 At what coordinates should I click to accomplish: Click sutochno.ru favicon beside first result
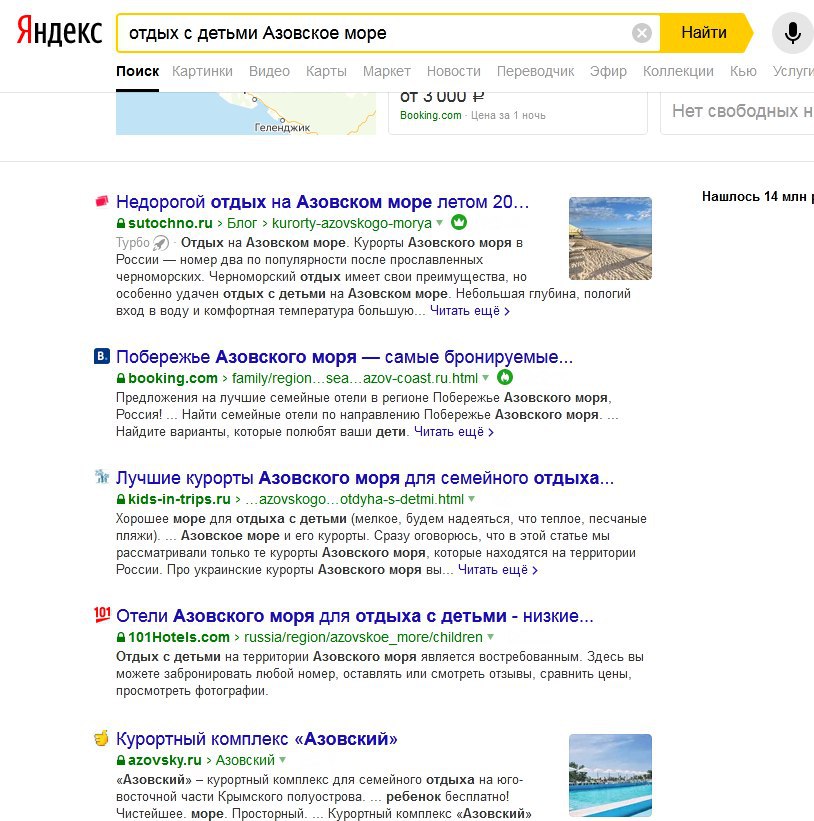pyautogui.click(x=102, y=201)
